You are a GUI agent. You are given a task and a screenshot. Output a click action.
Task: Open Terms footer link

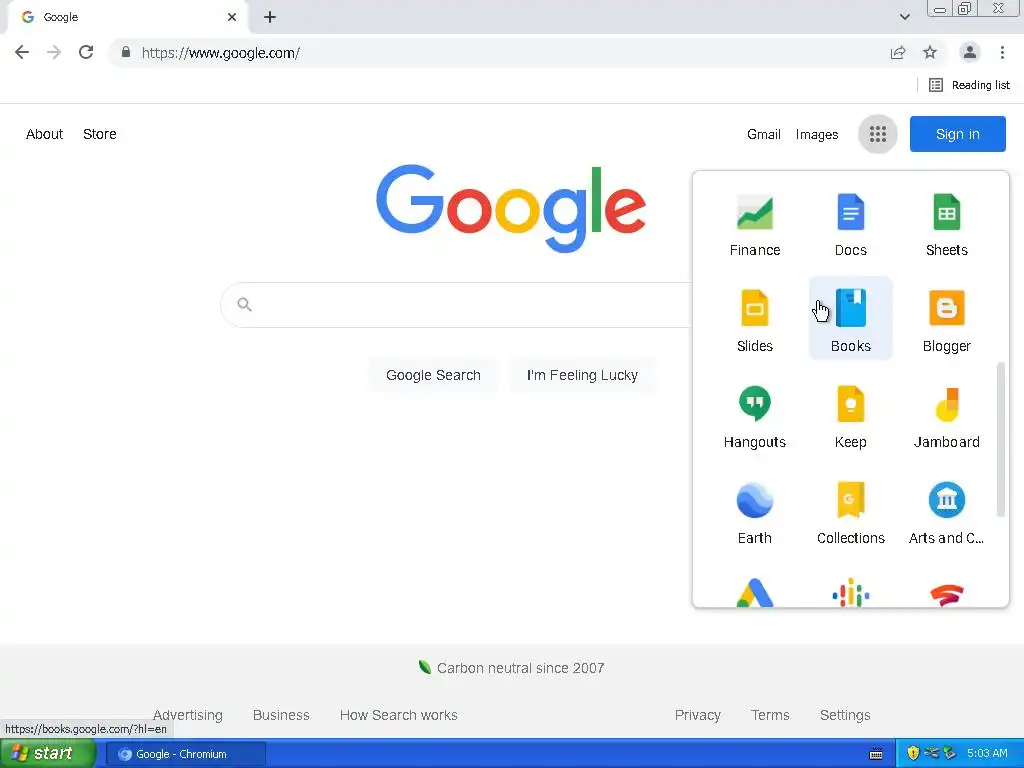coord(770,715)
